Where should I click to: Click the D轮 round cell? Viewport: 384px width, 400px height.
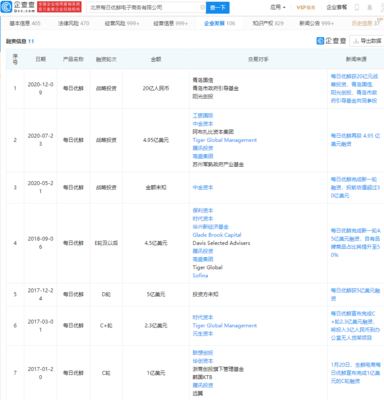106,294
